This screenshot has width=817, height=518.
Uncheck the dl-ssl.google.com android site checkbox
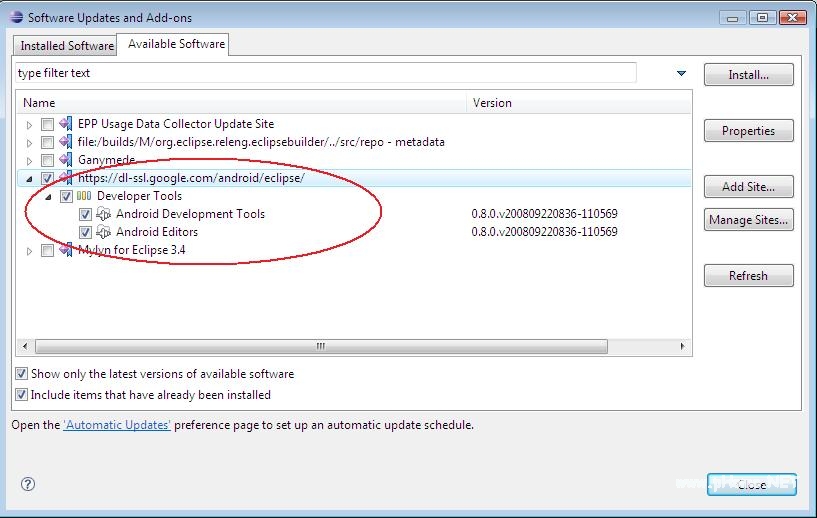click(47, 178)
